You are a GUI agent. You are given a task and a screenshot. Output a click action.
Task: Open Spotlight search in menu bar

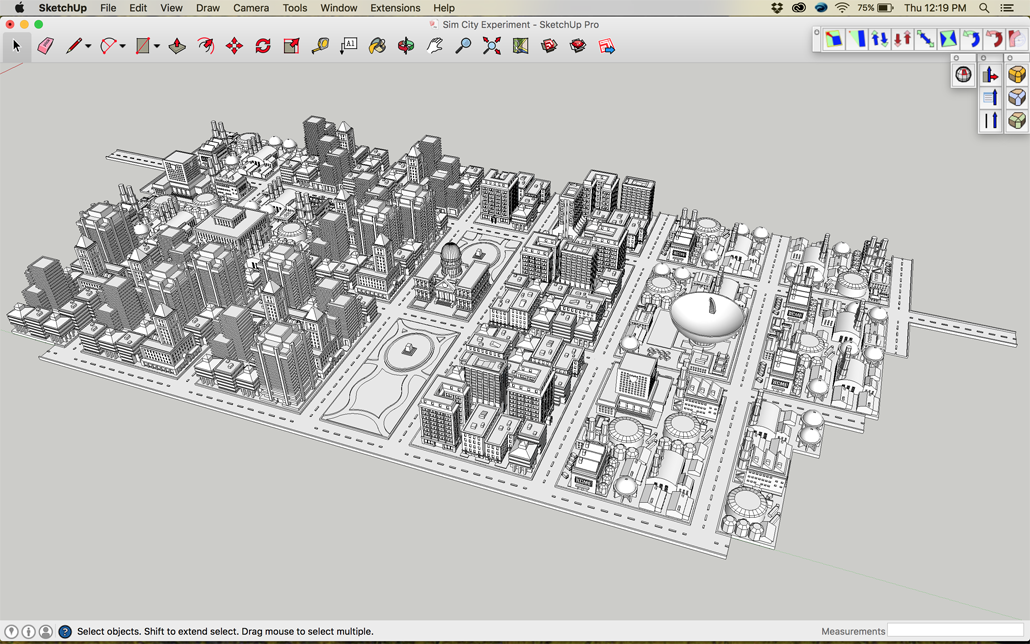click(984, 8)
